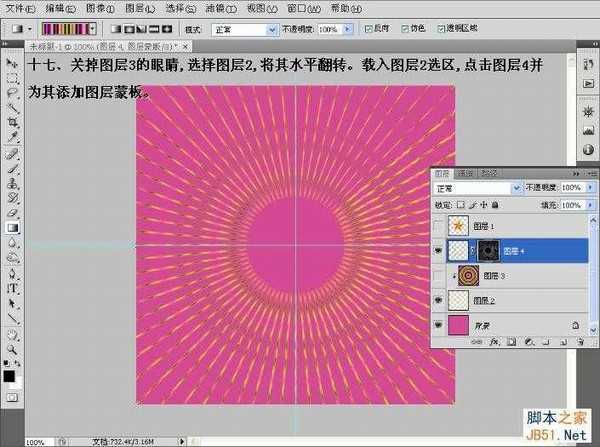Viewport: 600px width, 447px height.
Task: Click the add layer mask icon
Action: click(x=511, y=342)
